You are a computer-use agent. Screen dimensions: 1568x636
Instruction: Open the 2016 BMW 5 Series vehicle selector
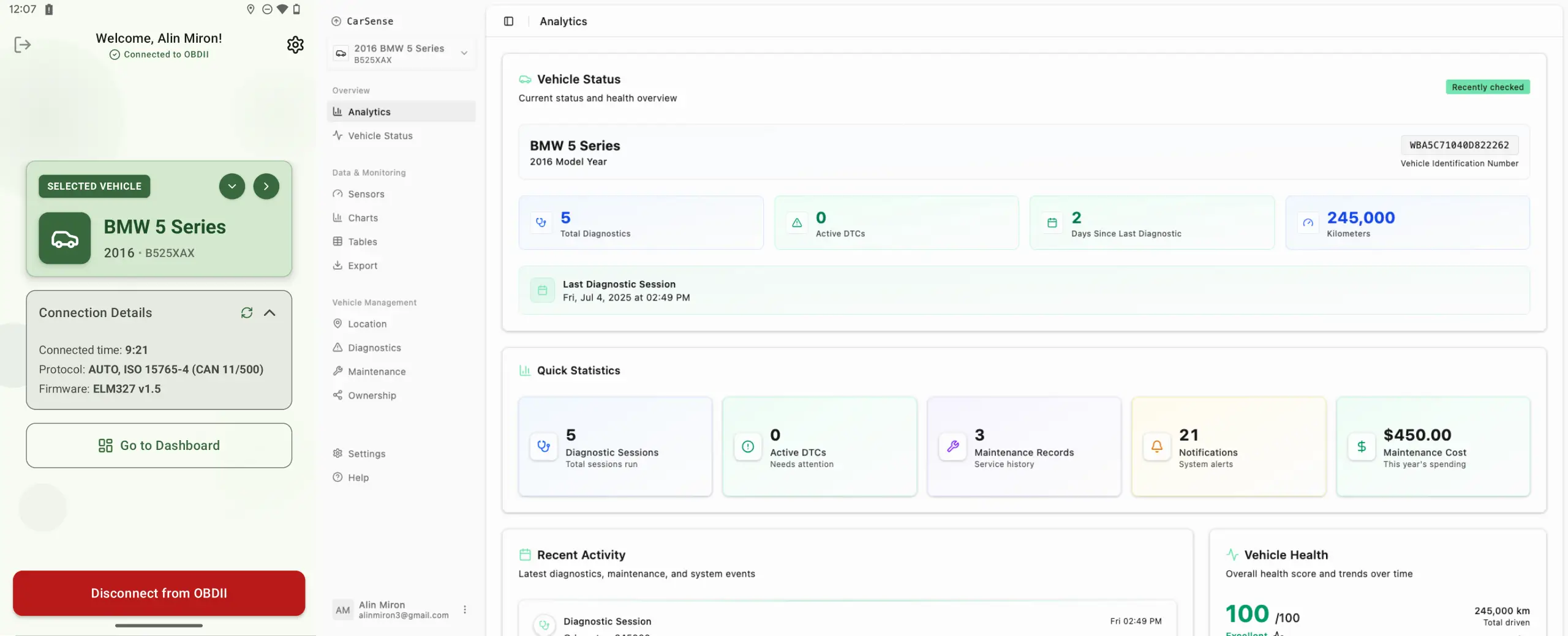pos(402,54)
